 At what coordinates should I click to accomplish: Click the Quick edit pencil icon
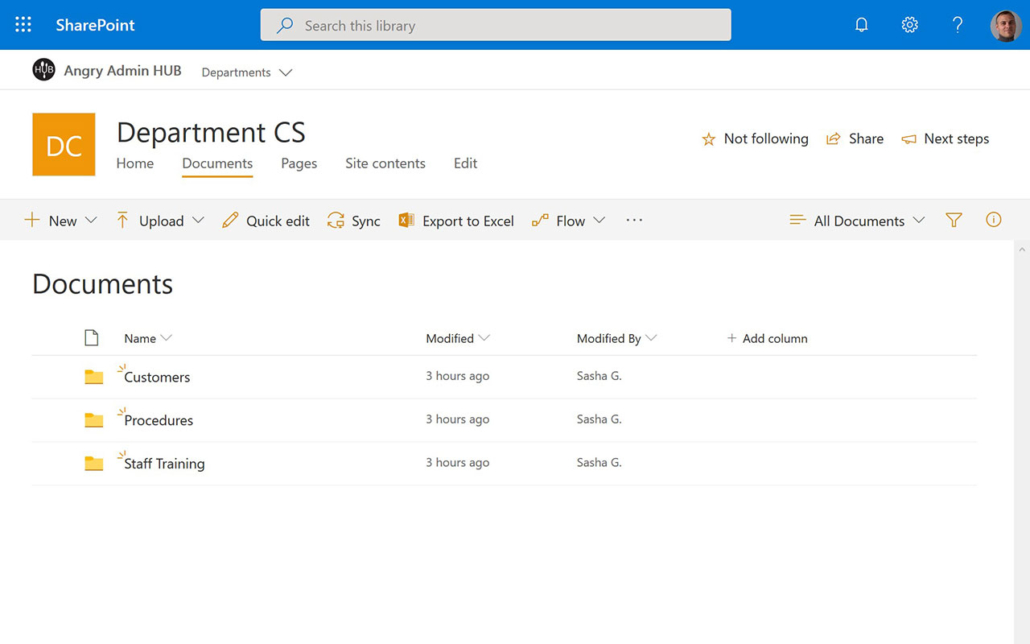pyautogui.click(x=230, y=220)
